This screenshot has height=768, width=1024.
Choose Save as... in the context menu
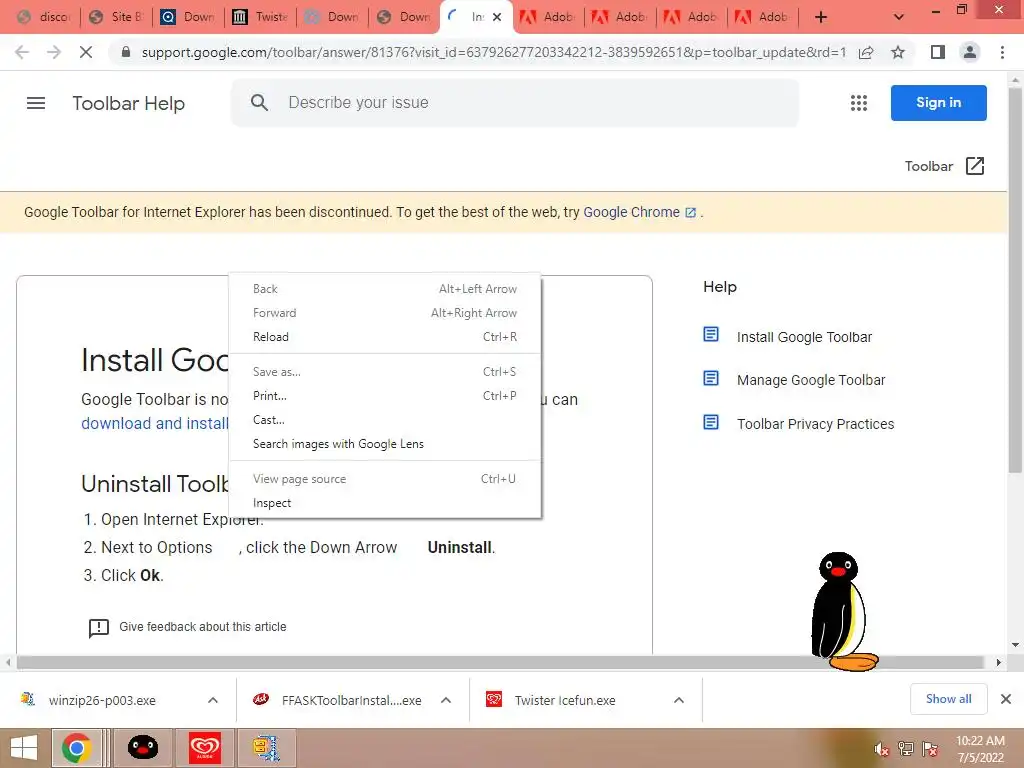tap(385, 372)
